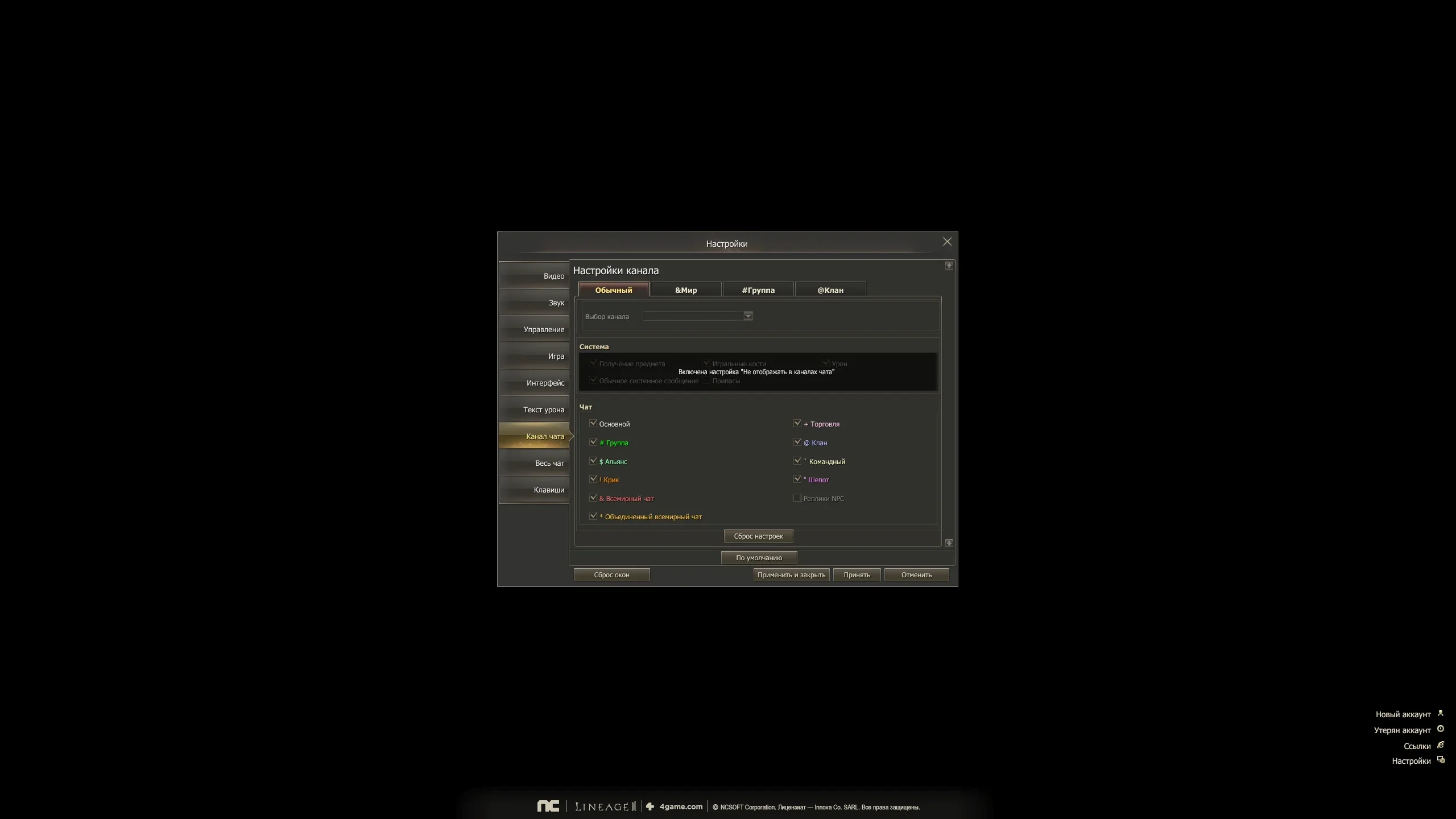Image resolution: width=1456 pixels, height=819 pixels.
Task: Click the NC logo in footer
Action: click(548, 806)
